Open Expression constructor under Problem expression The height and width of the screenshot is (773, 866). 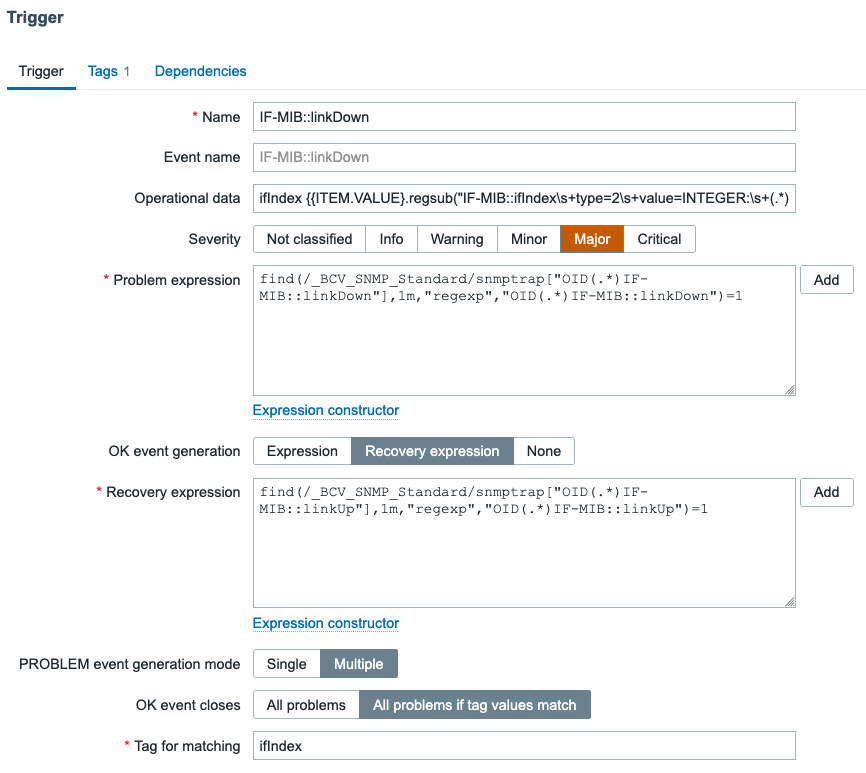pos(326,410)
